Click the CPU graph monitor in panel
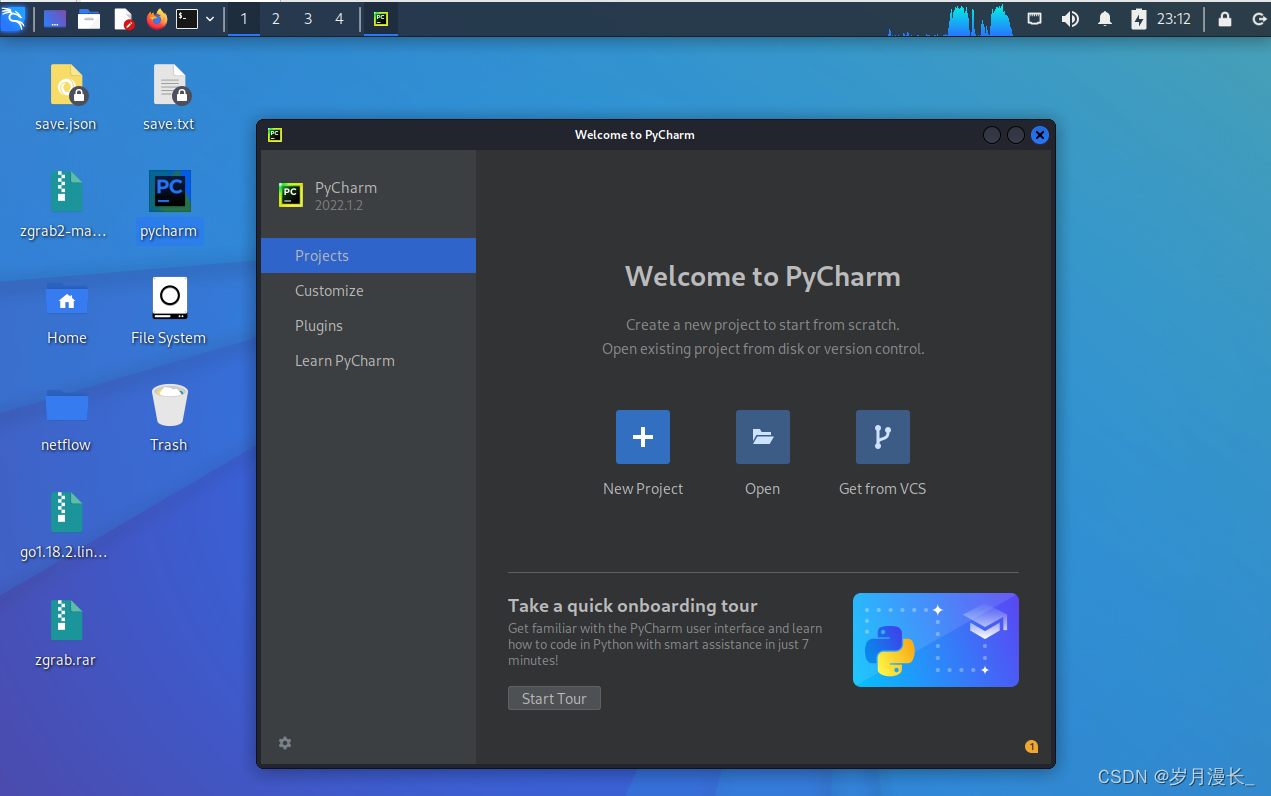The image size is (1271, 796). click(951, 19)
